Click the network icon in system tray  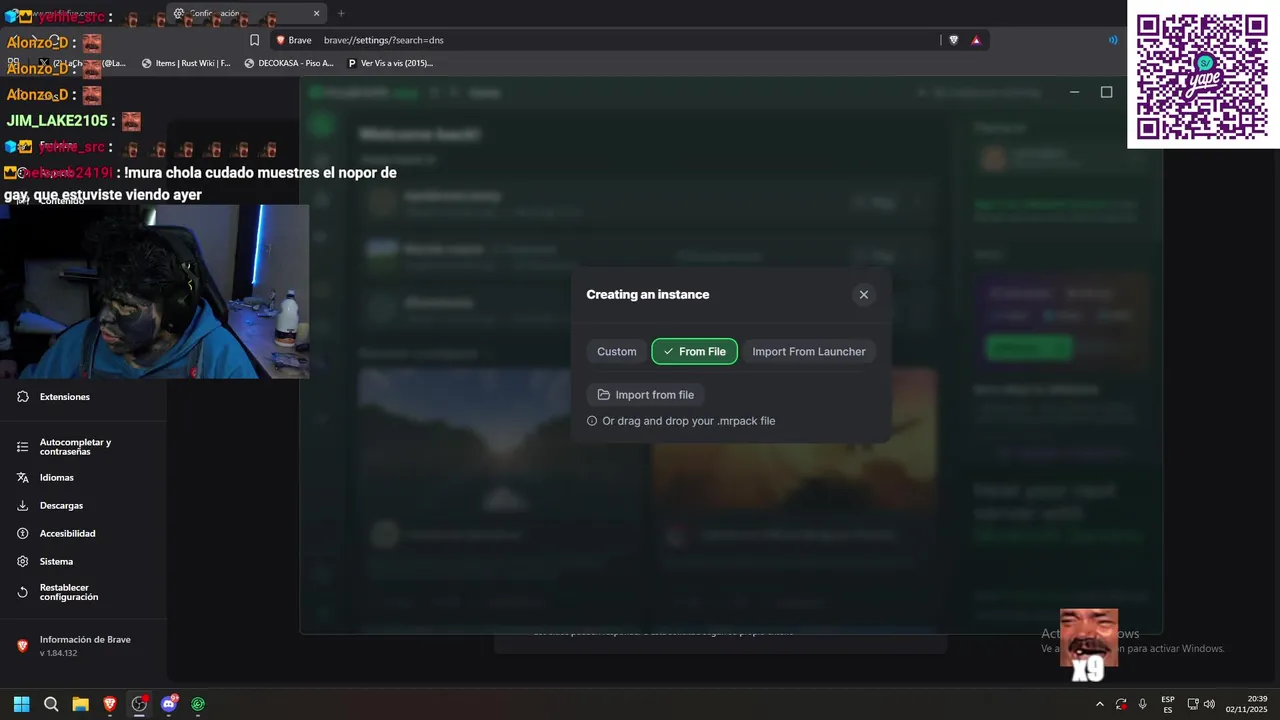1193,704
